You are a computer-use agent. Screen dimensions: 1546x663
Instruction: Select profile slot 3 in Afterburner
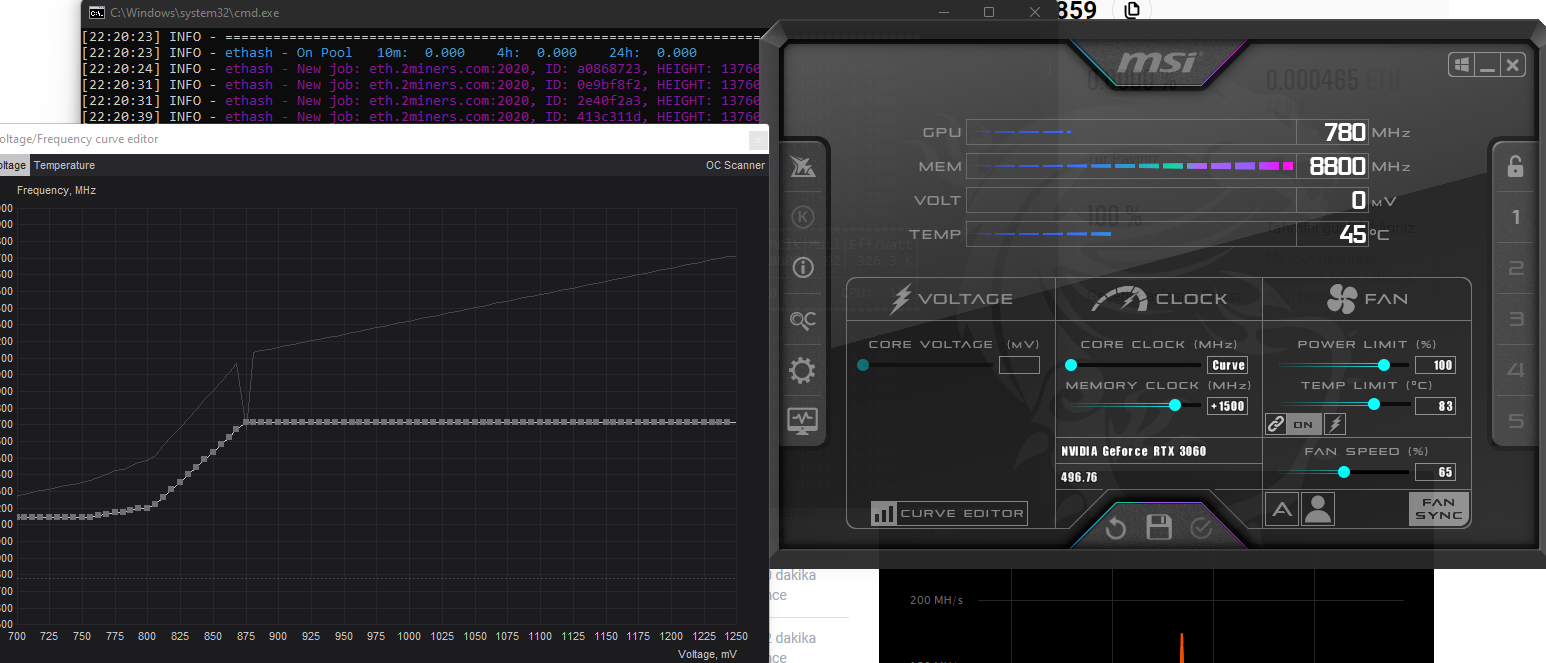(1516, 319)
